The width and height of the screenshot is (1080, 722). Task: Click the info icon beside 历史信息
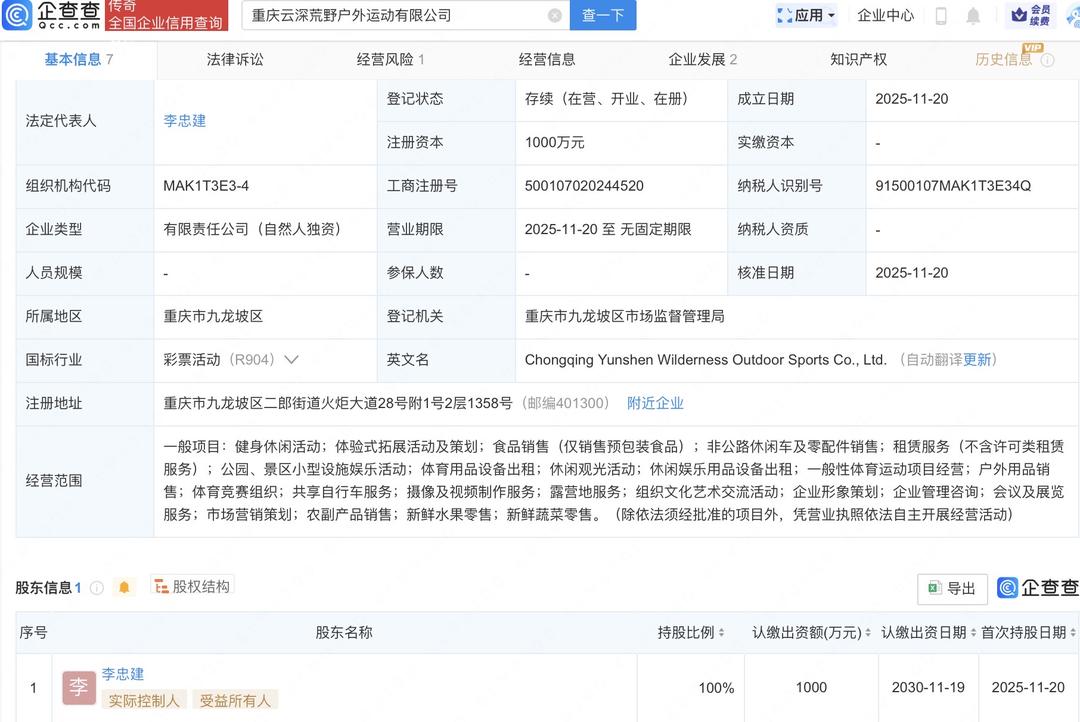coord(1047,60)
